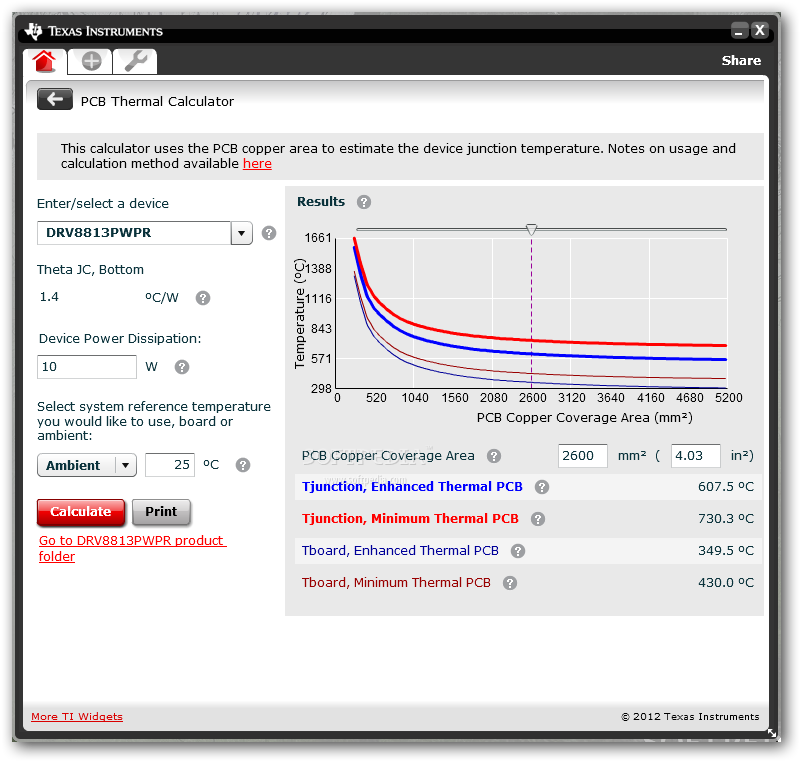This screenshot has height=762, width=801.
Task: Click the '607.5 ºC' Tjunction Enhanced value
Action: point(726,487)
